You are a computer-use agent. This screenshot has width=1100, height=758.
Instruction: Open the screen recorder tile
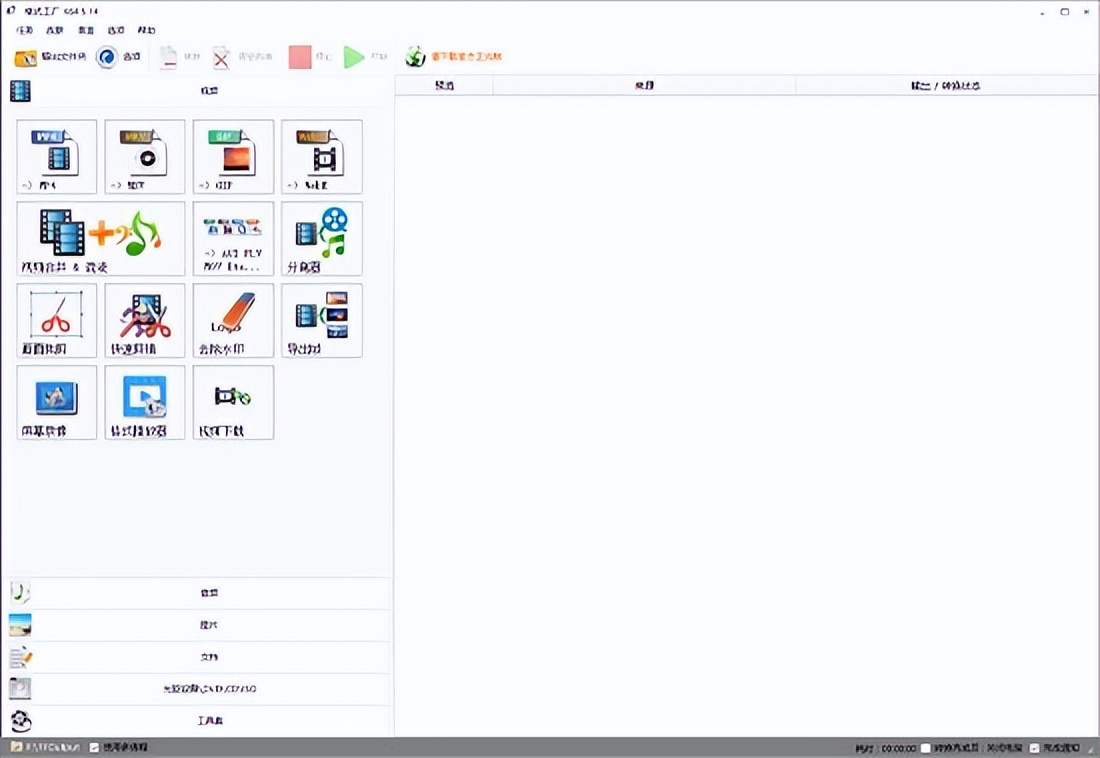[x=57, y=402]
